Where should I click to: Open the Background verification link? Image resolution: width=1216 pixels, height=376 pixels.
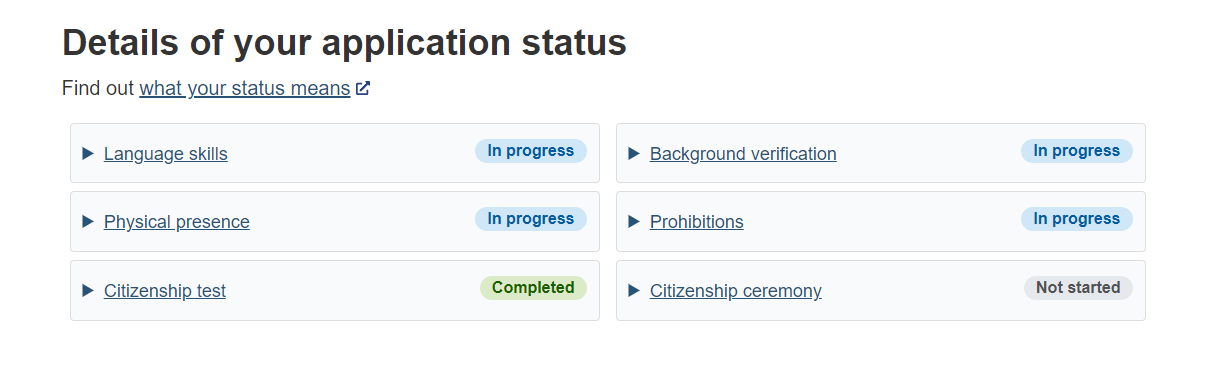743,154
